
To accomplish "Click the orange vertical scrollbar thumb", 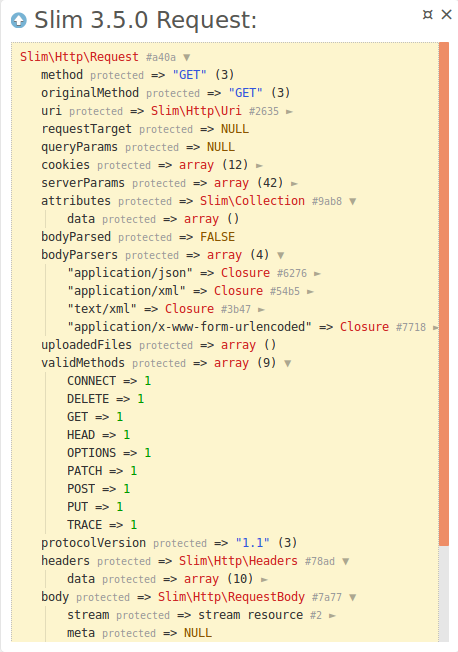I will [x=444, y=293].
